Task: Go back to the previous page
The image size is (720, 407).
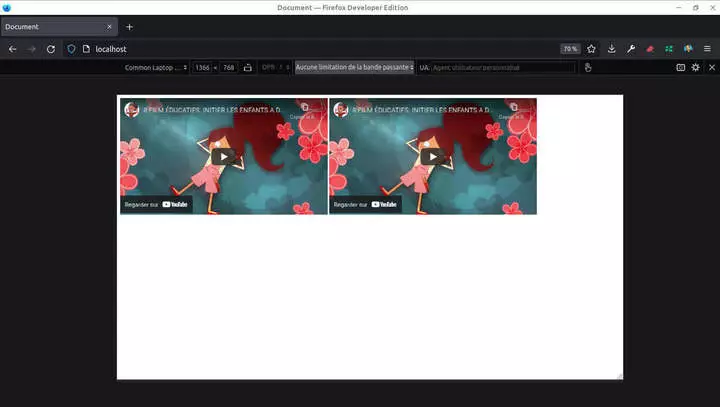Action: [12, 49]
